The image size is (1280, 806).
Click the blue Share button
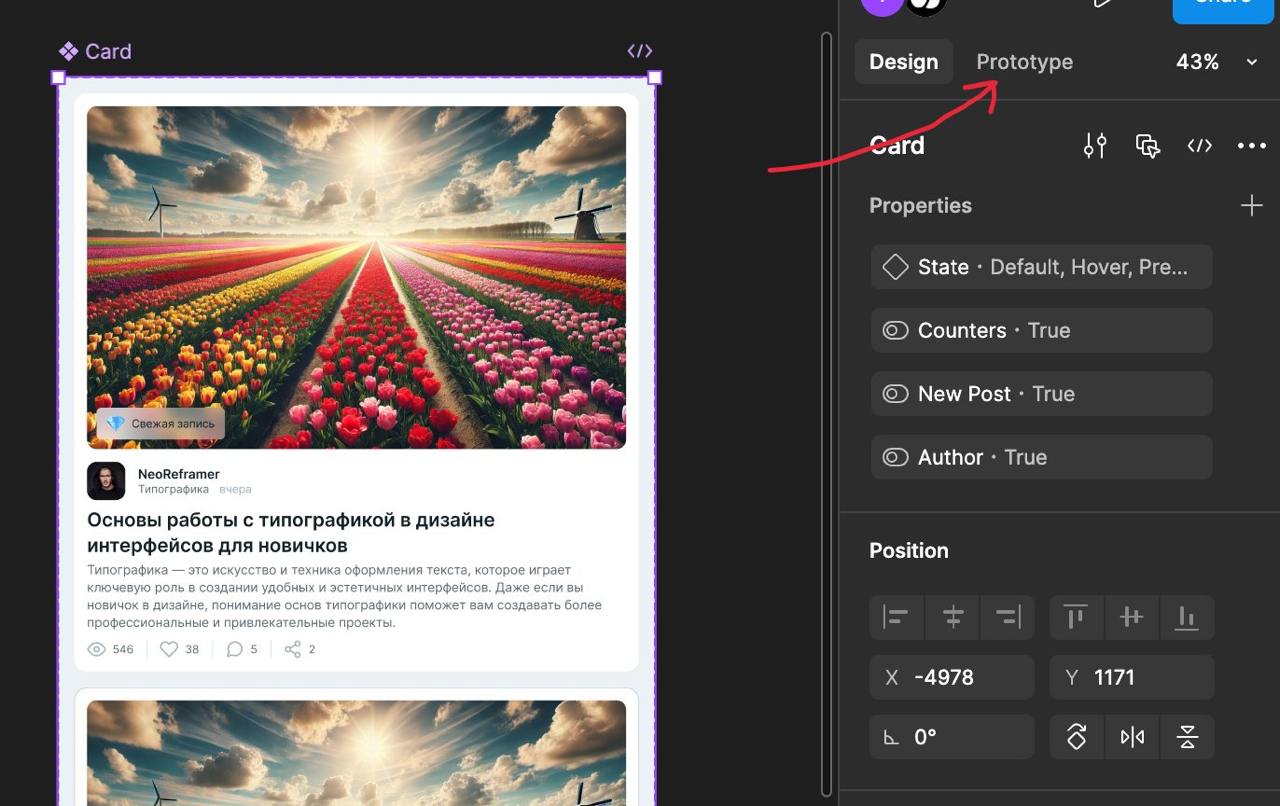1224,8
